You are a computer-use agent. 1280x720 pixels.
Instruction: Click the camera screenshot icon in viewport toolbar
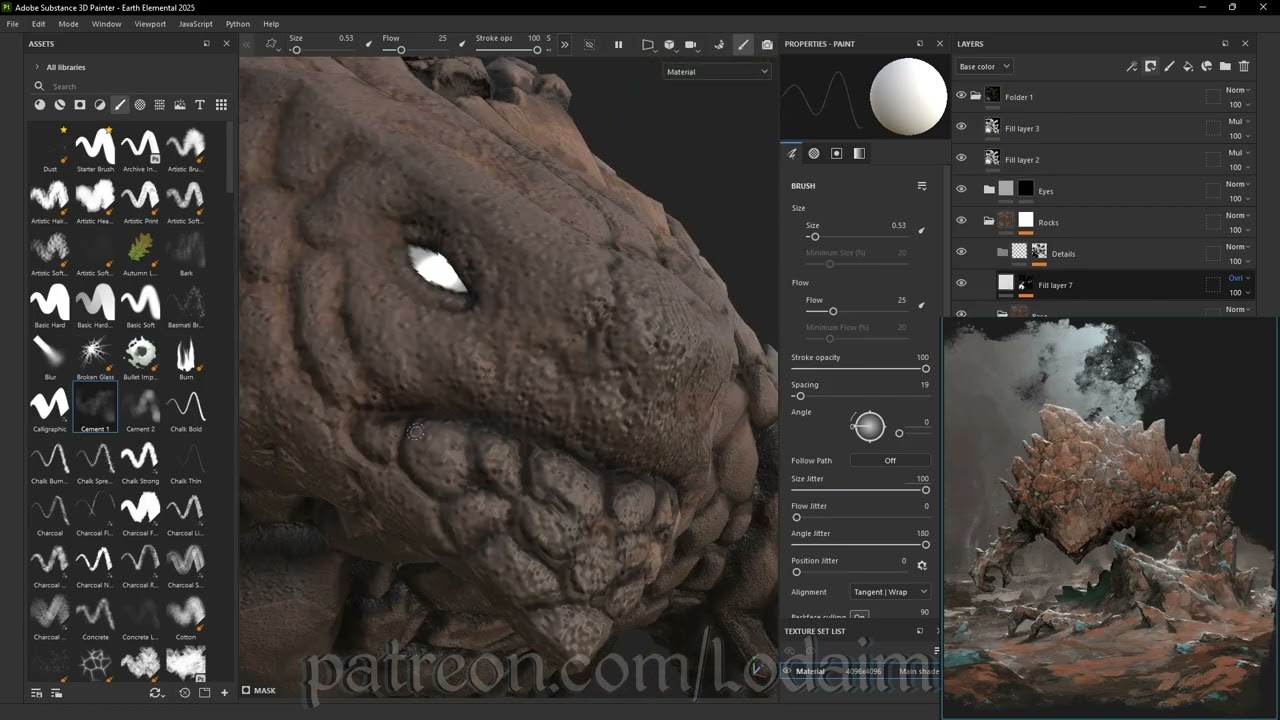767,44
